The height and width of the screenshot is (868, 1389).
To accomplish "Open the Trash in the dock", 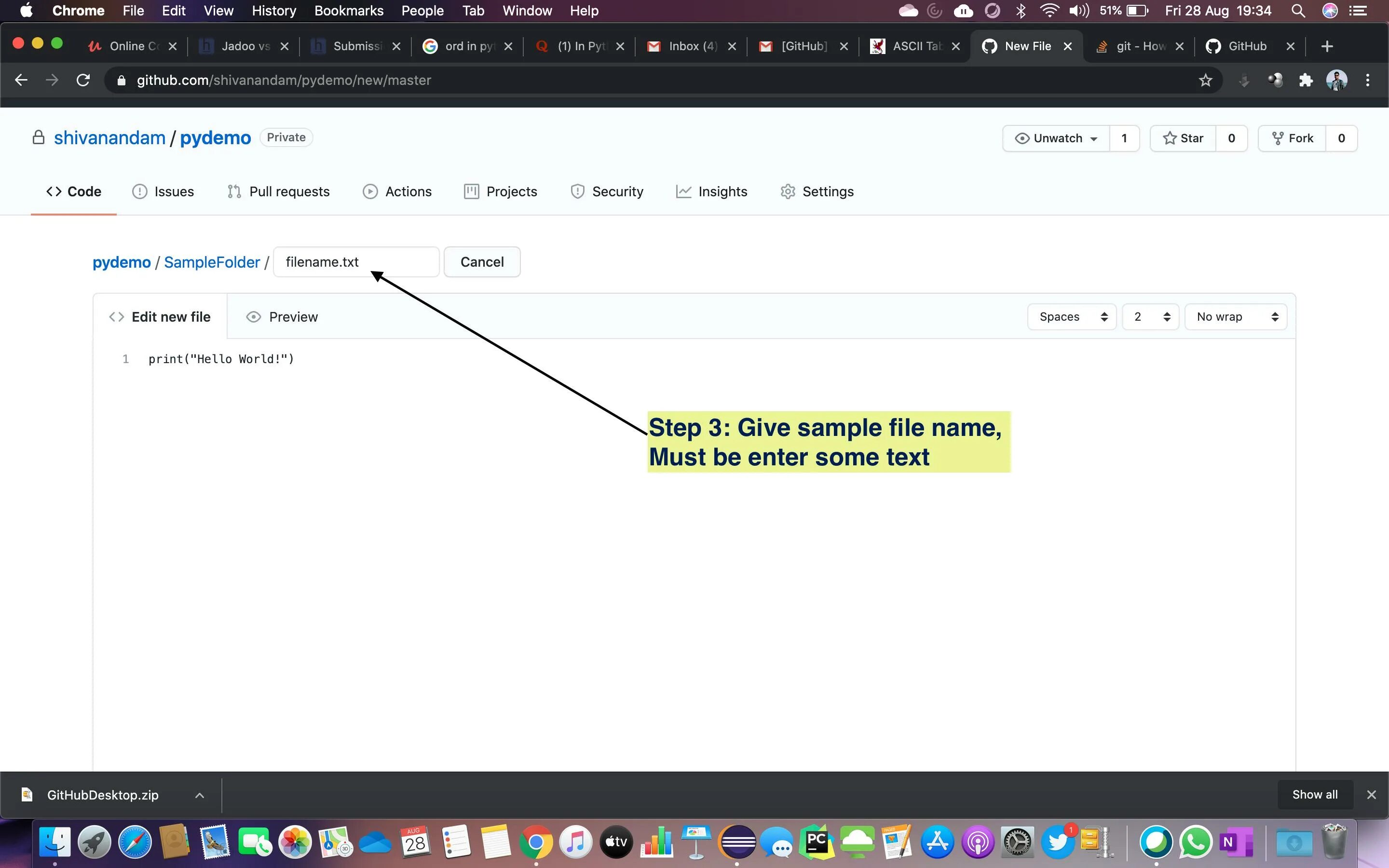I will click(x=1334, y=842).
